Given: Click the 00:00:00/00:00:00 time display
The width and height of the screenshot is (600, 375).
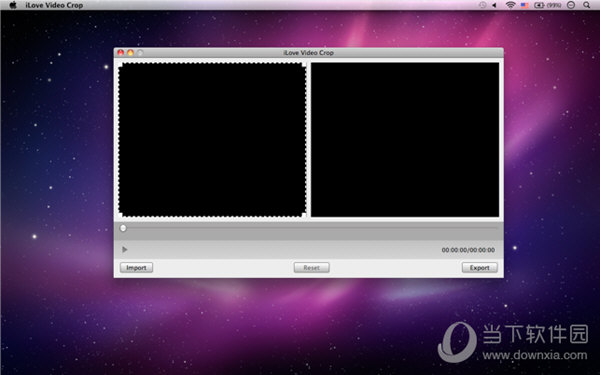Looking at the screenshot, I should click(468, 250).
